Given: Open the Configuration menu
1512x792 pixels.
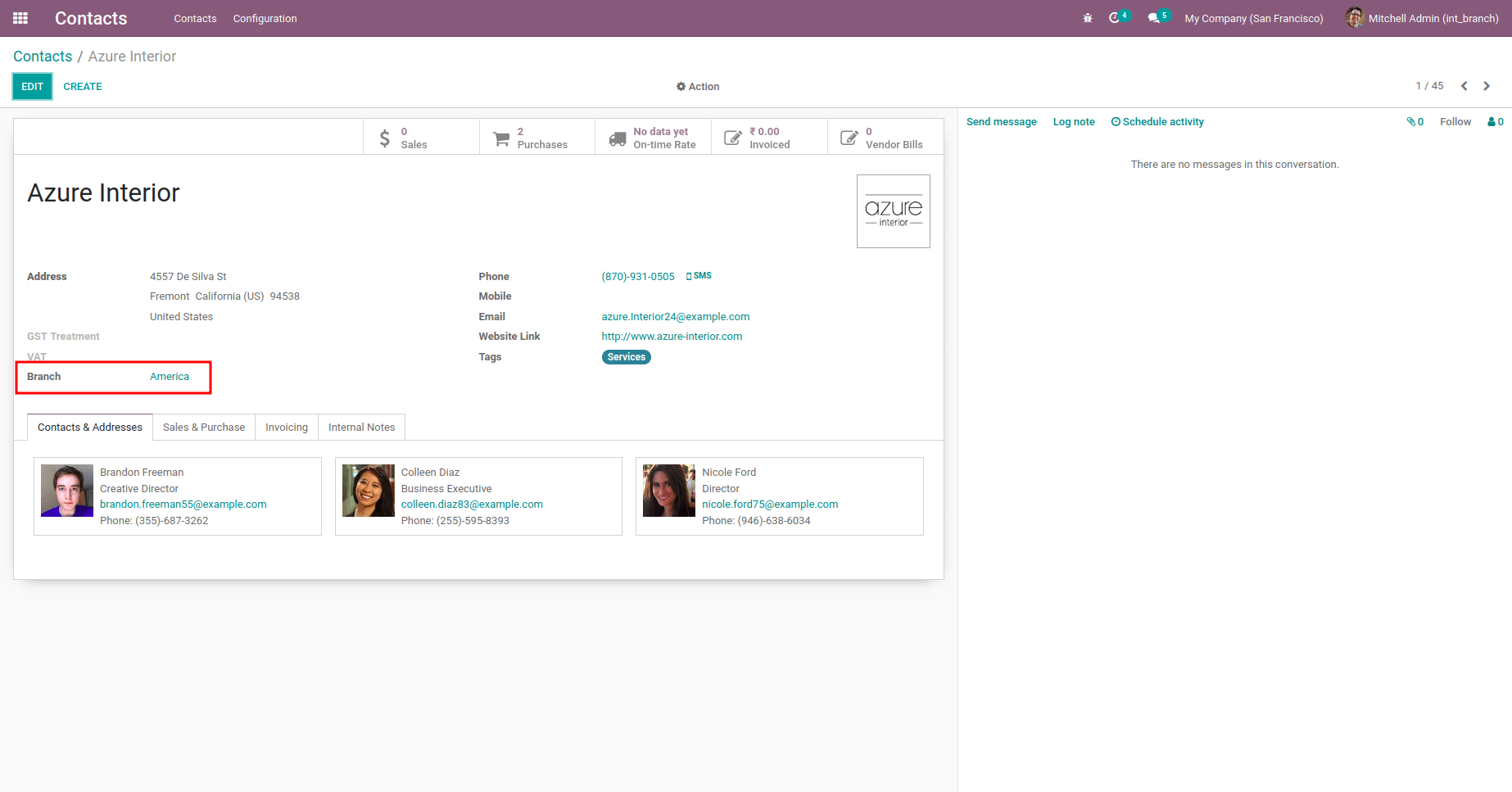Looking at the screenshot, I should pos(265,18).
